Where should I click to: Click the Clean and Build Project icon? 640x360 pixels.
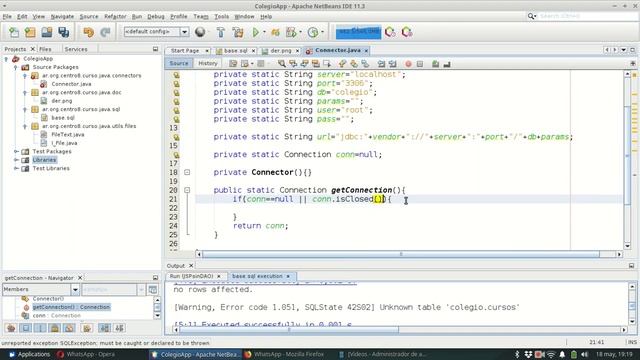tap(238, 32)
